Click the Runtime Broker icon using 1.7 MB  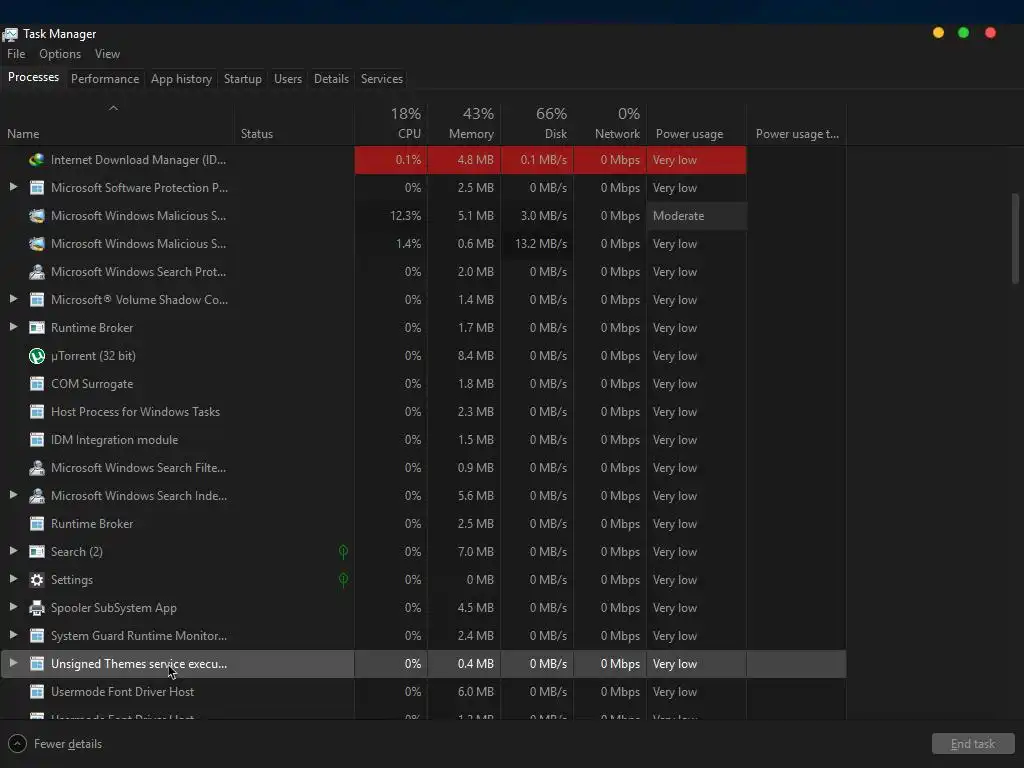click(x=37, y=328)
